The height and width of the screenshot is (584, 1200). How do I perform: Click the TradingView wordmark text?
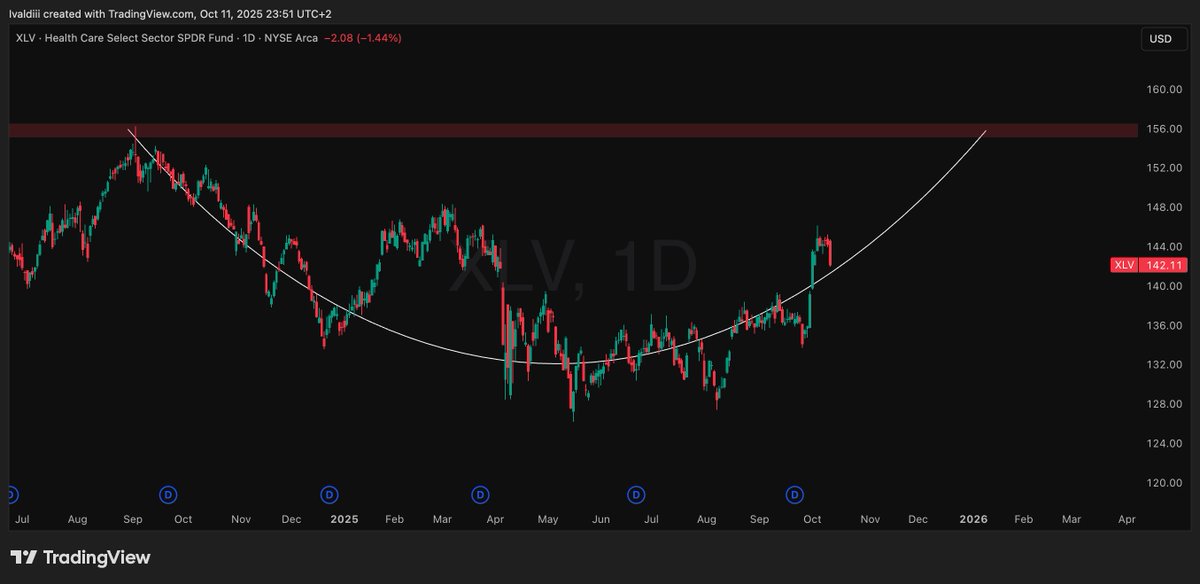point(97,557)
